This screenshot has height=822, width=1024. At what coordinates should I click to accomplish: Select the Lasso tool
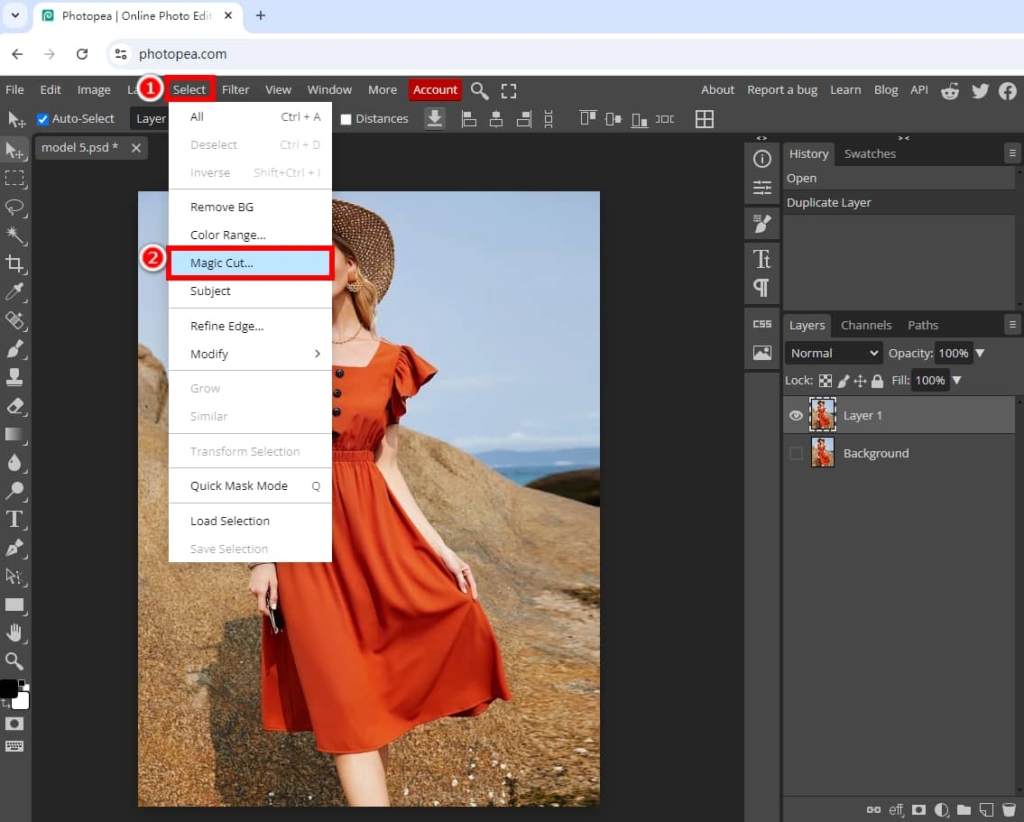15,208
